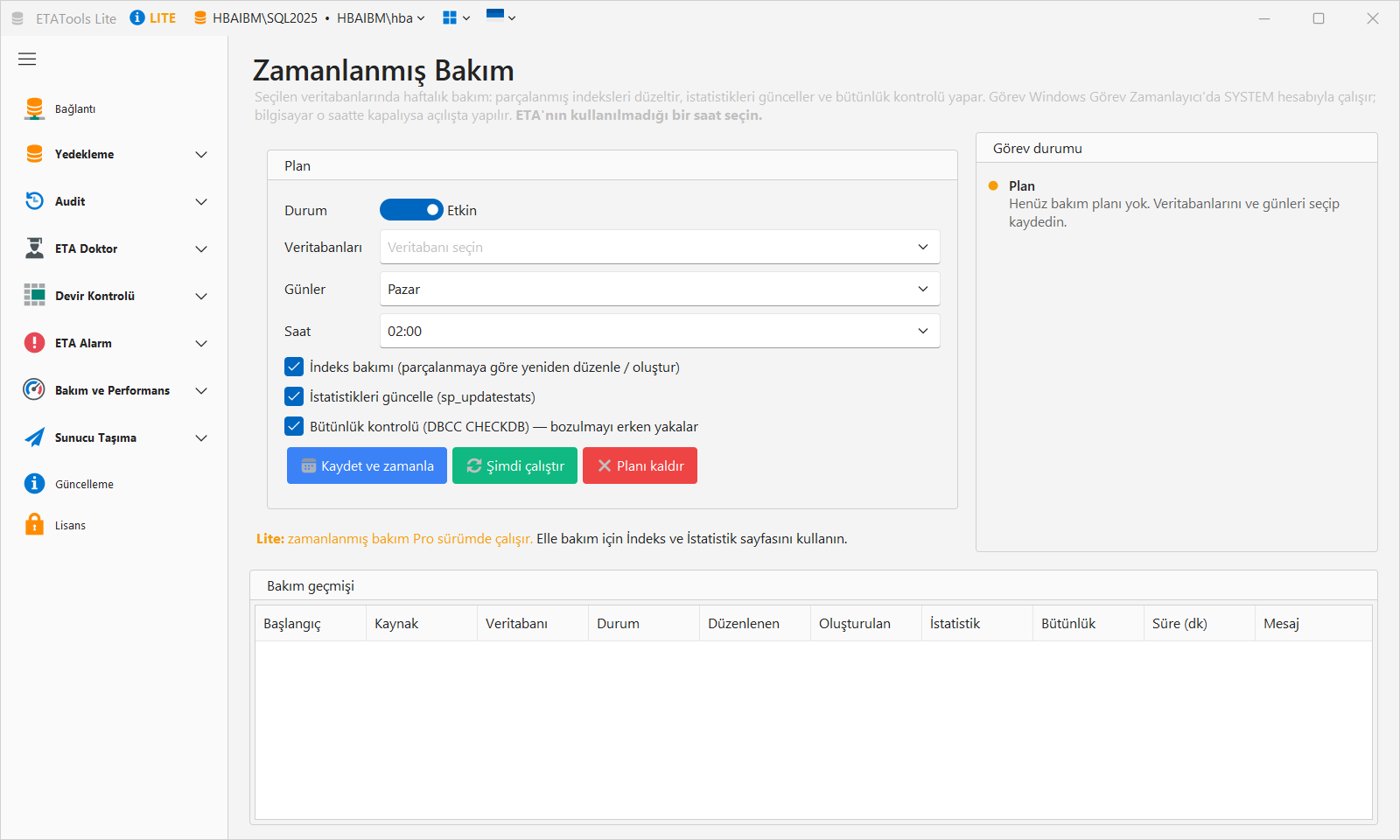Screen dimensions: 1400x840
Task: Click the Kaydet ve zamanla button
Action: [367, 465]
